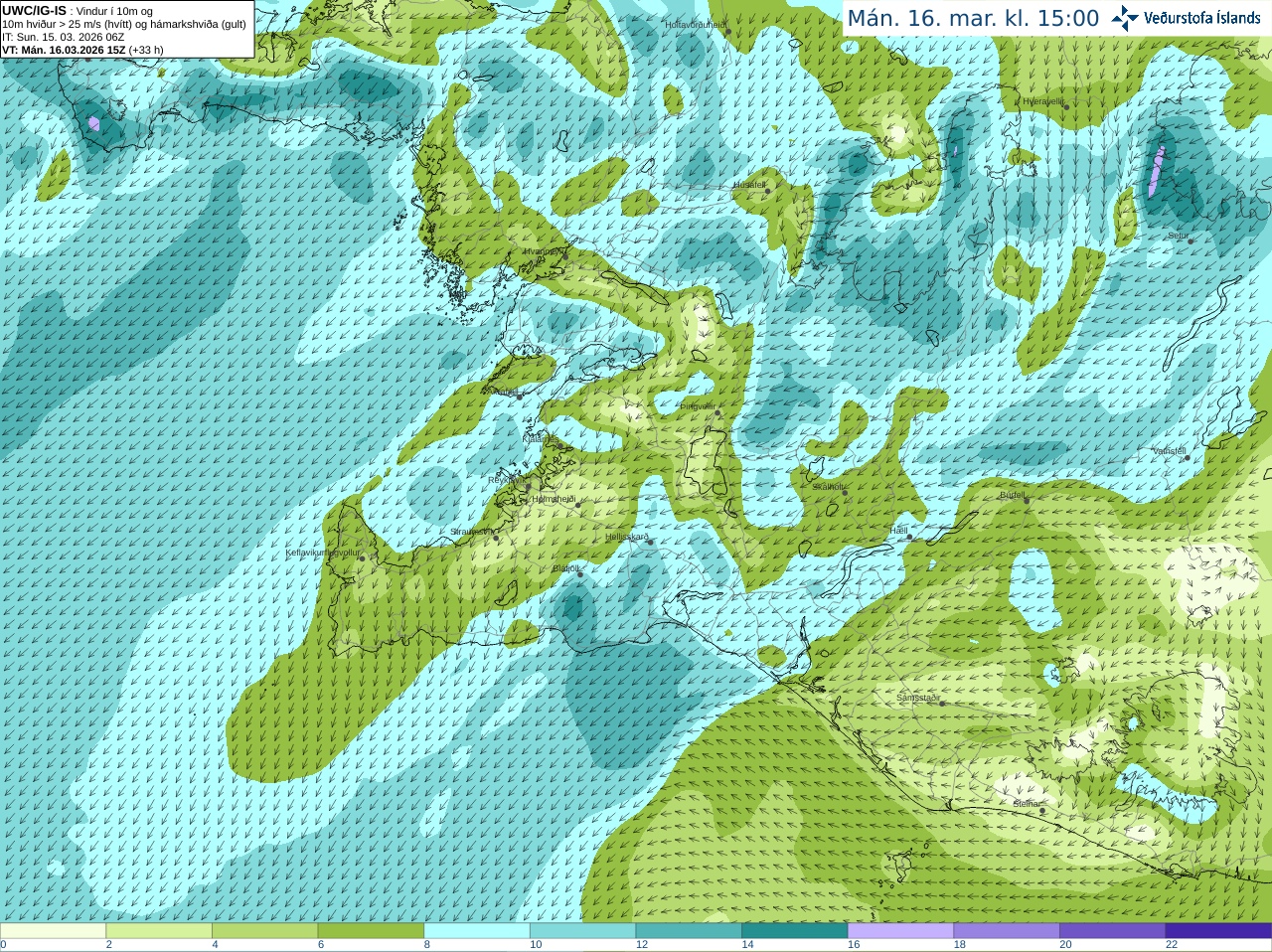Click the Keflavíkurflugvöllur station marker
This screenshot has width=1272, height=952.
coord(362,557)
